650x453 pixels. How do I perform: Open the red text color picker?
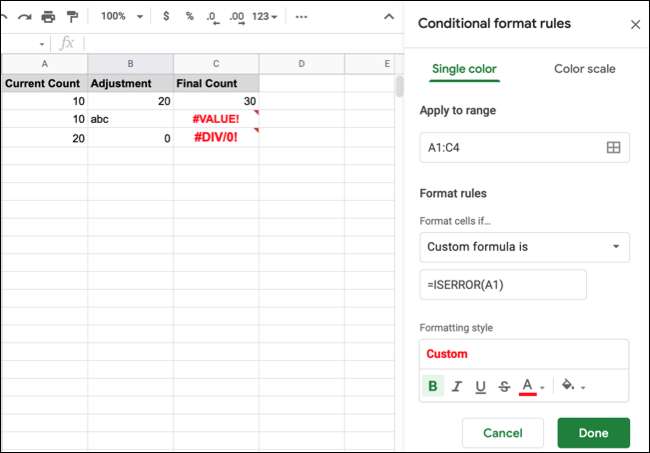coord(532,386)
